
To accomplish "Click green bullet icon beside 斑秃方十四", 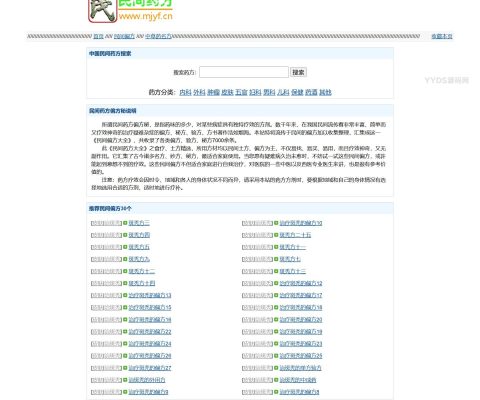I will 125,283.
